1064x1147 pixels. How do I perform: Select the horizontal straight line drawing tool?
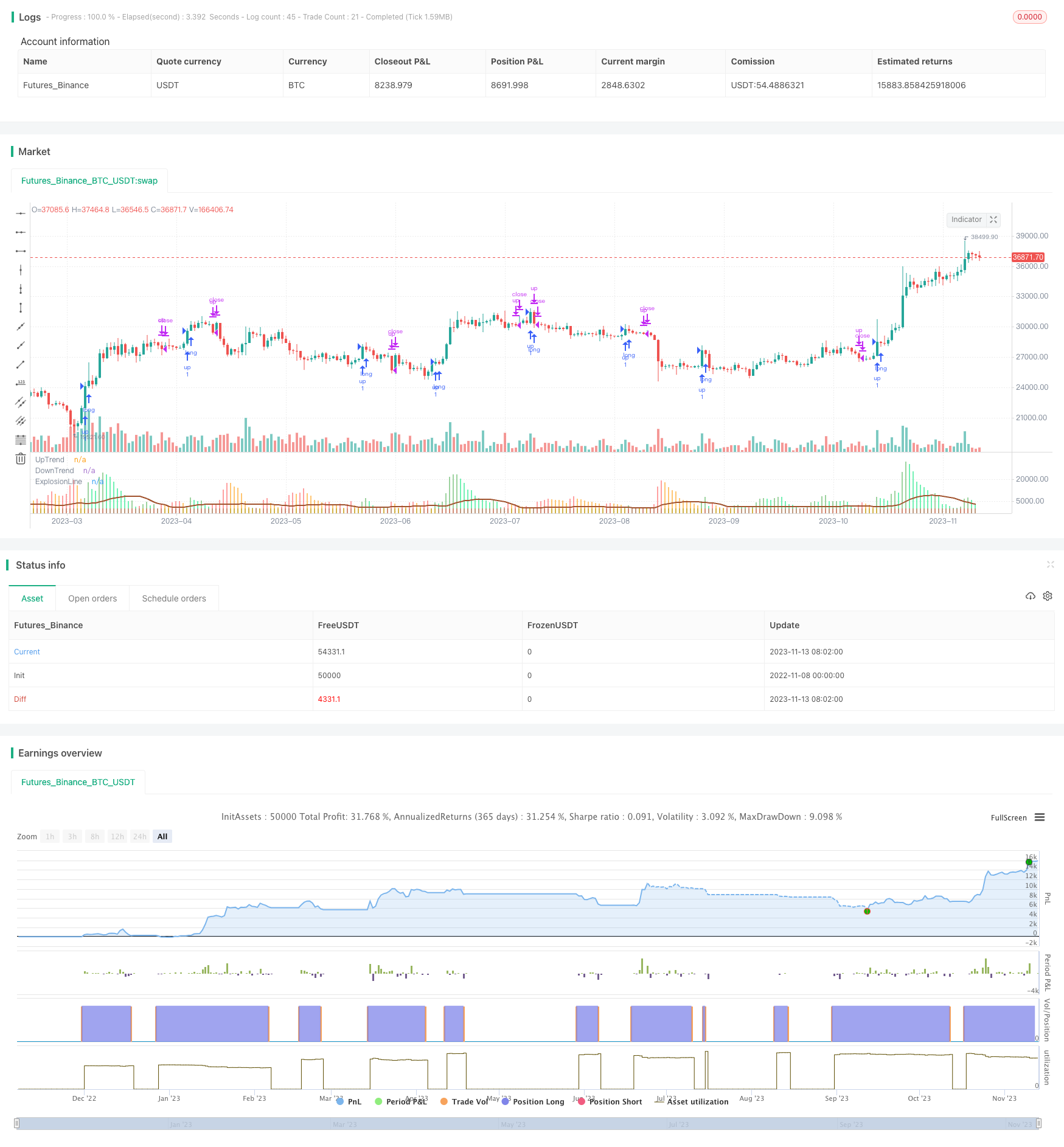point(21,213)
